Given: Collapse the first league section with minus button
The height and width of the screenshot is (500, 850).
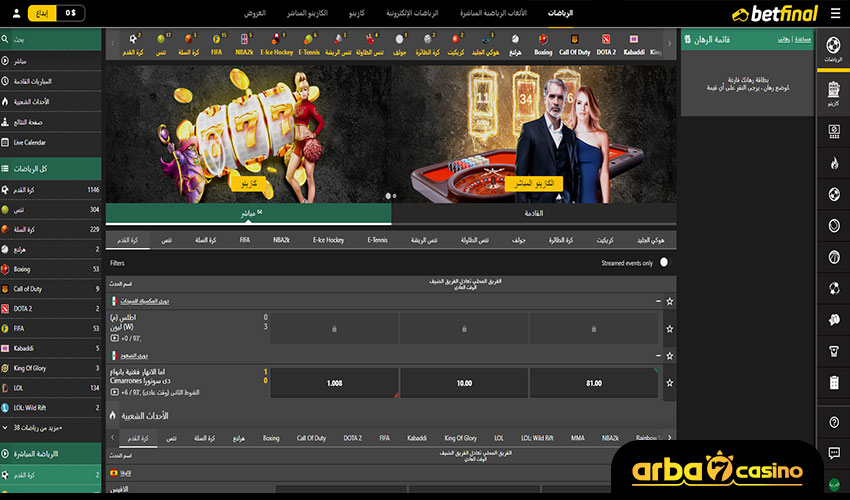Looking at the screenshot, I should pyautogui.click(x=657, y=301).
